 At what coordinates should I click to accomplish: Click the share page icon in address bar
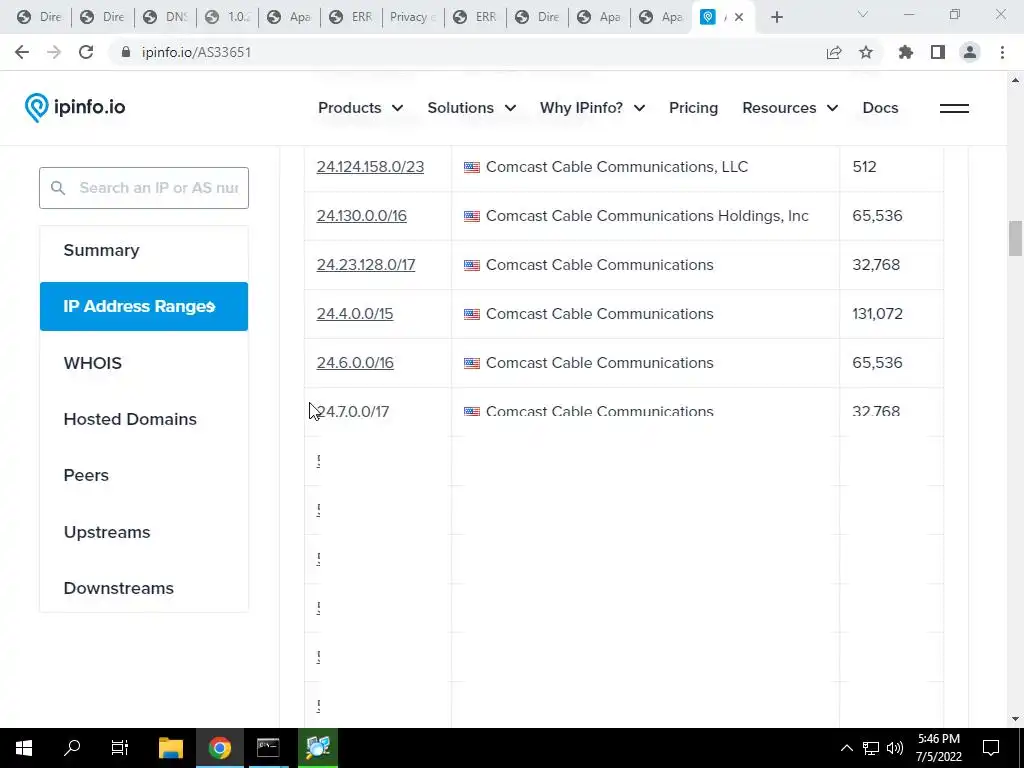click(834, 52)
